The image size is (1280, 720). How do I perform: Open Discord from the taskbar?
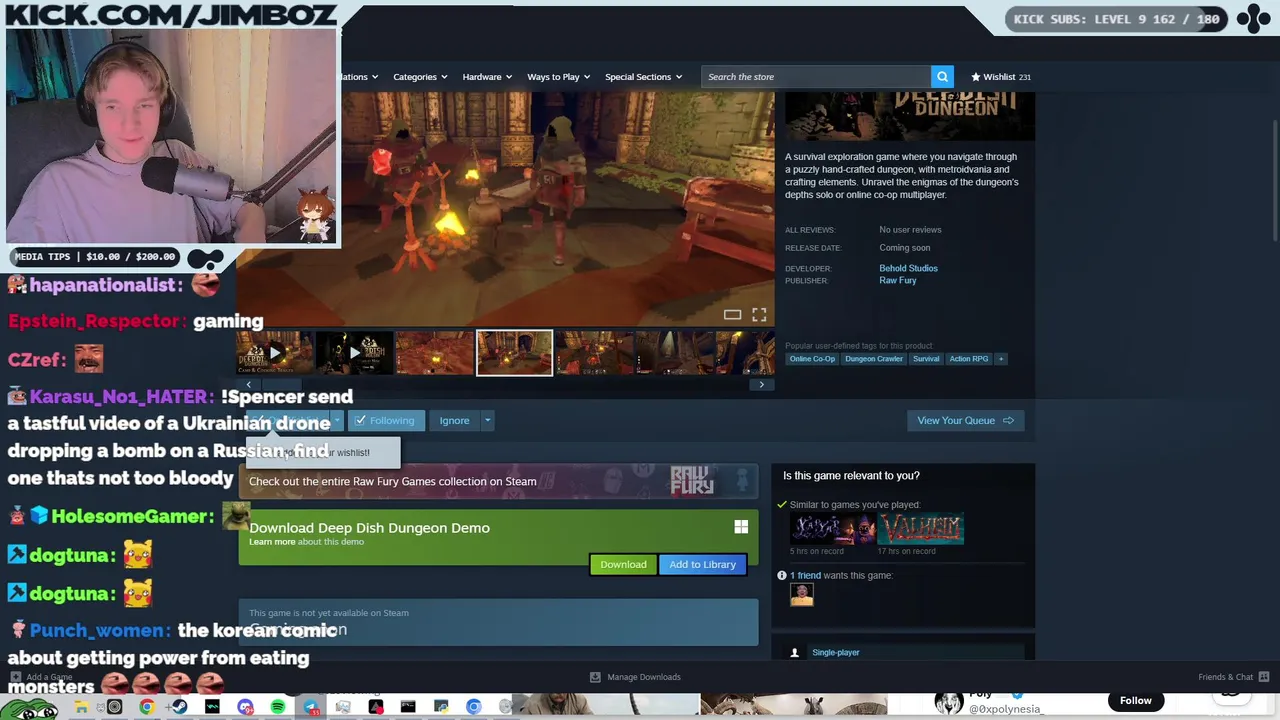(x=245, y=707)
